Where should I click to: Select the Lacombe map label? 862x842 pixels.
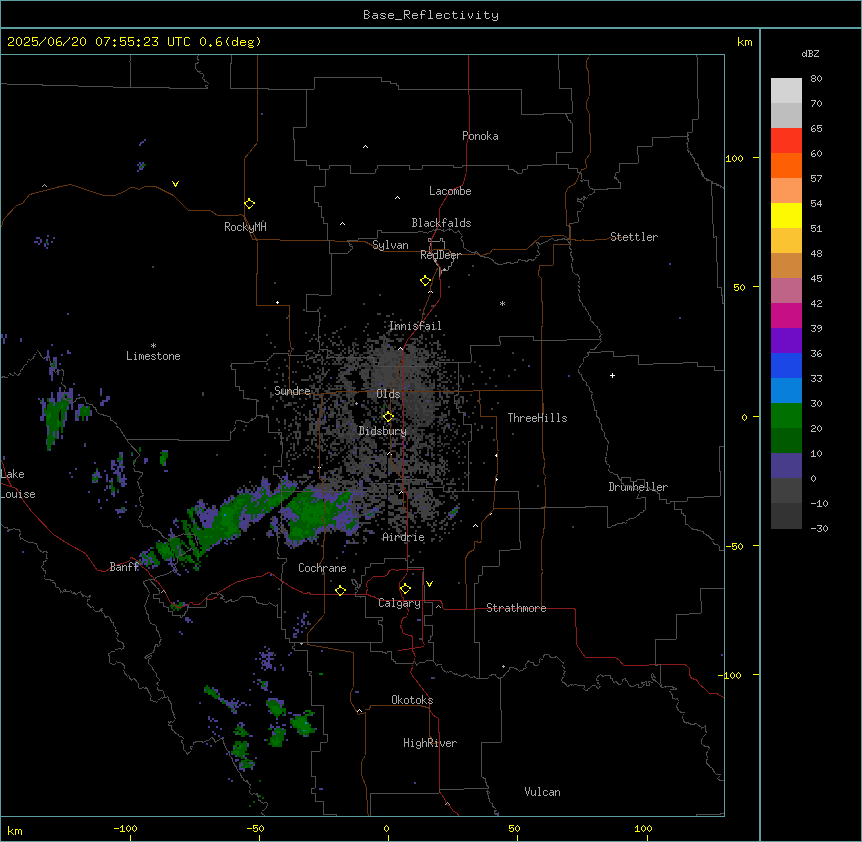(x=450, y=191)
